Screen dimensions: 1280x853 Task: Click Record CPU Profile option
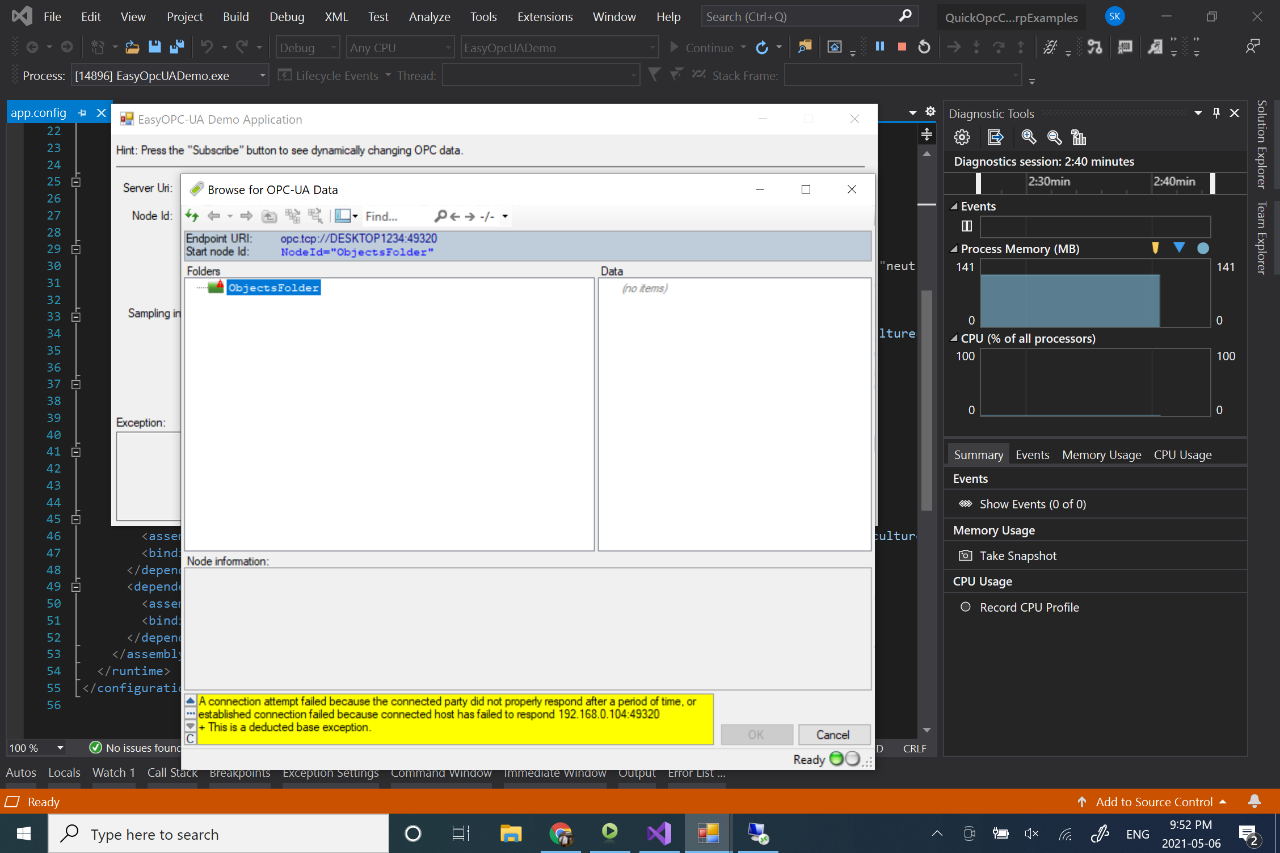coord(1029,607)
